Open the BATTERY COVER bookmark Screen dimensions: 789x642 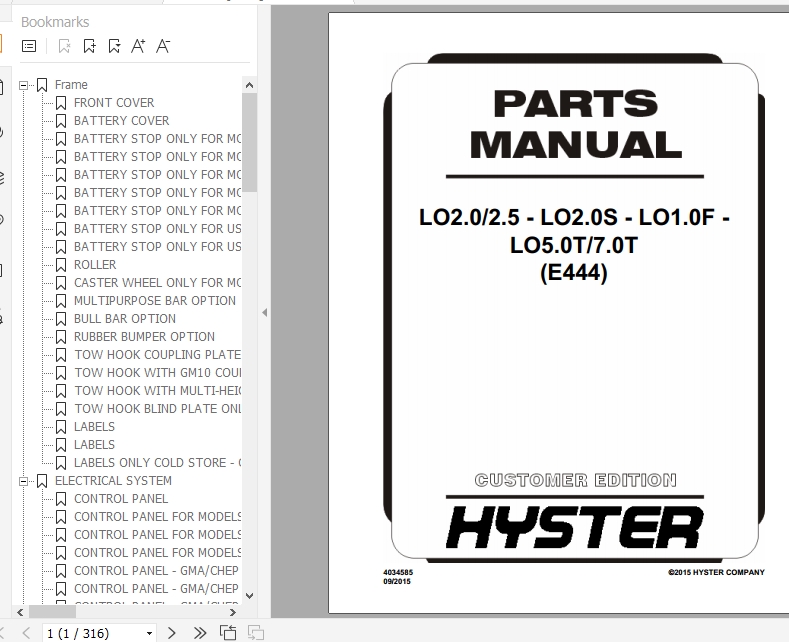(121, 121)
